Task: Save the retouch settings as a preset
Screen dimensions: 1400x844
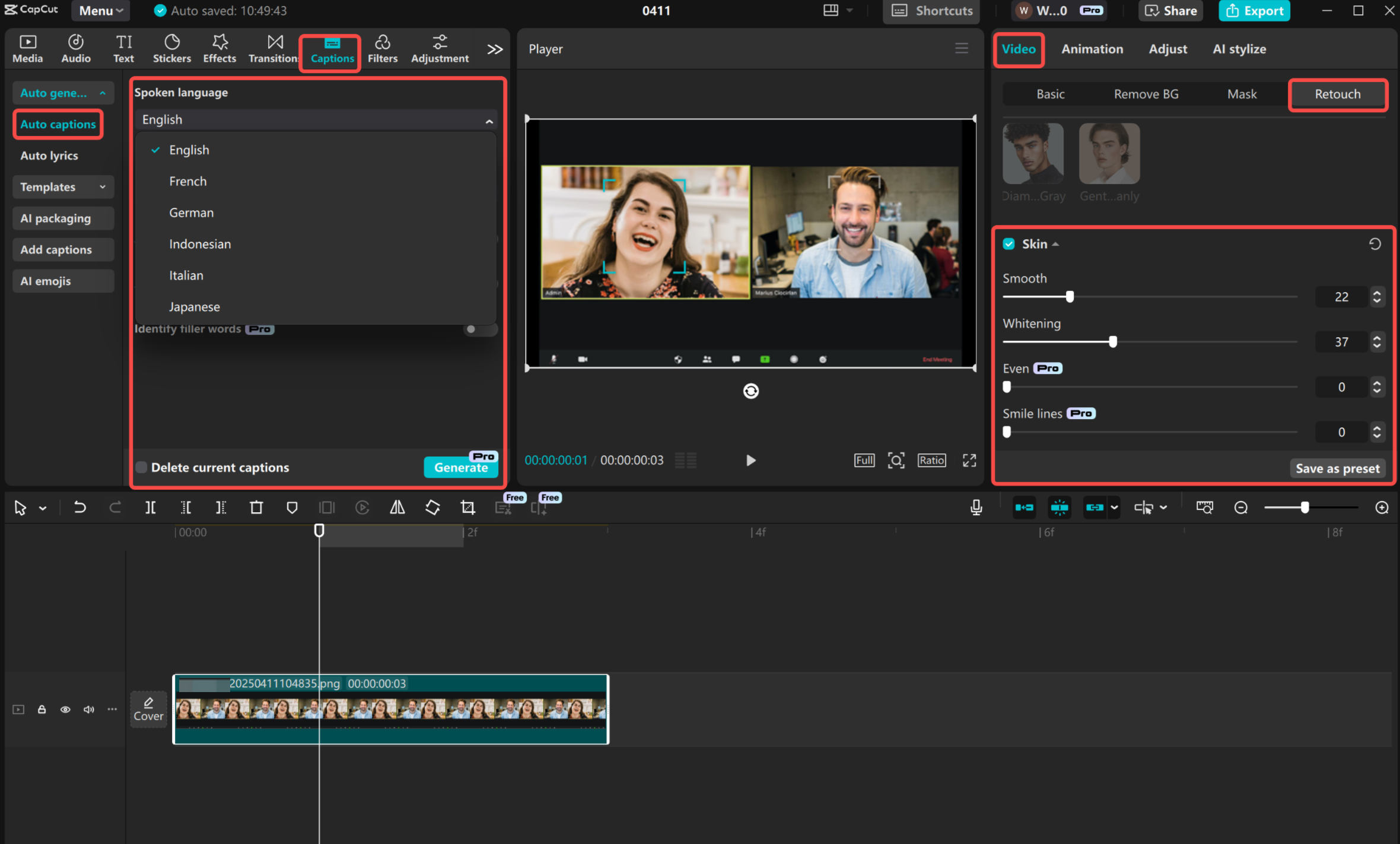Action: (x=1337, y=468)
